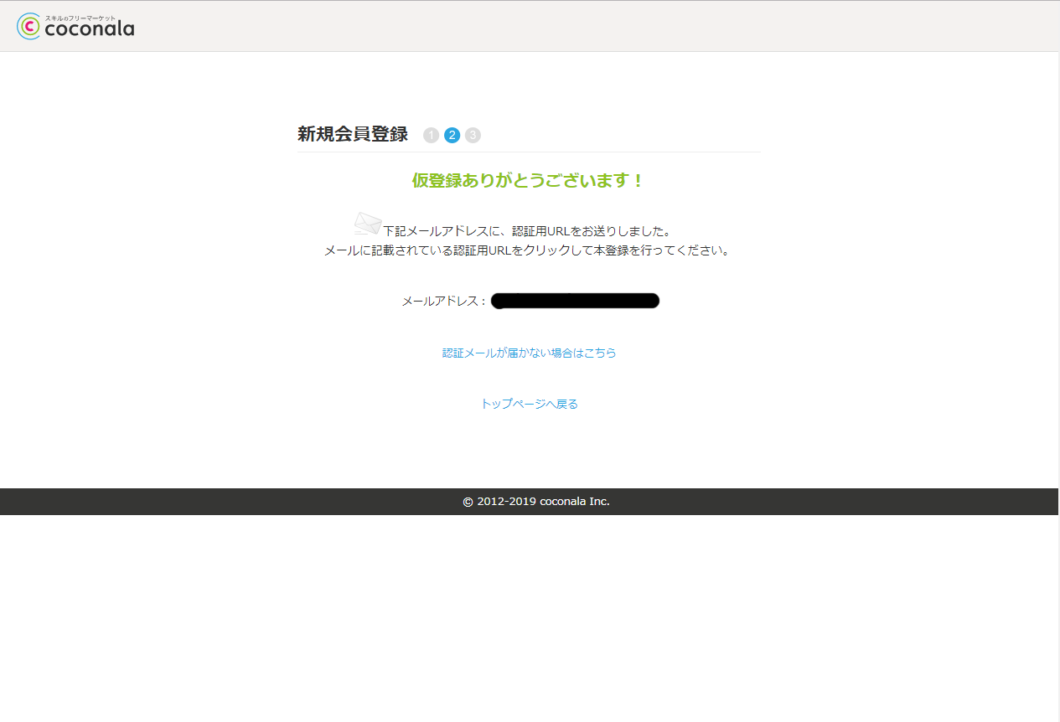
Task: Select the highlighted step 2 indicator
Action: pos(452,135)
